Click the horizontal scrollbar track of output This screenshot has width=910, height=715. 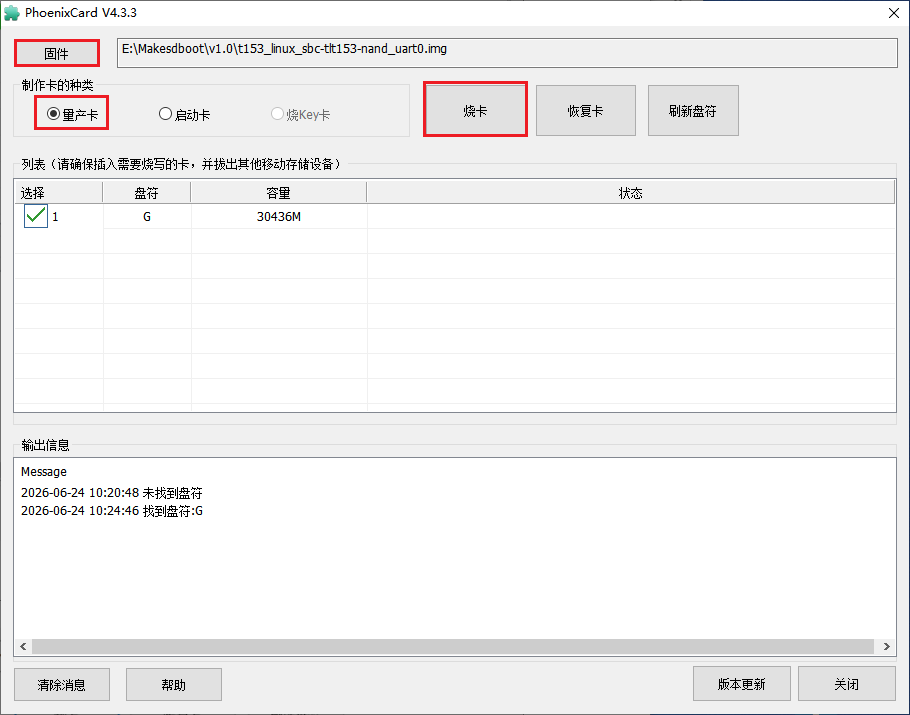[x=453, y=647]
